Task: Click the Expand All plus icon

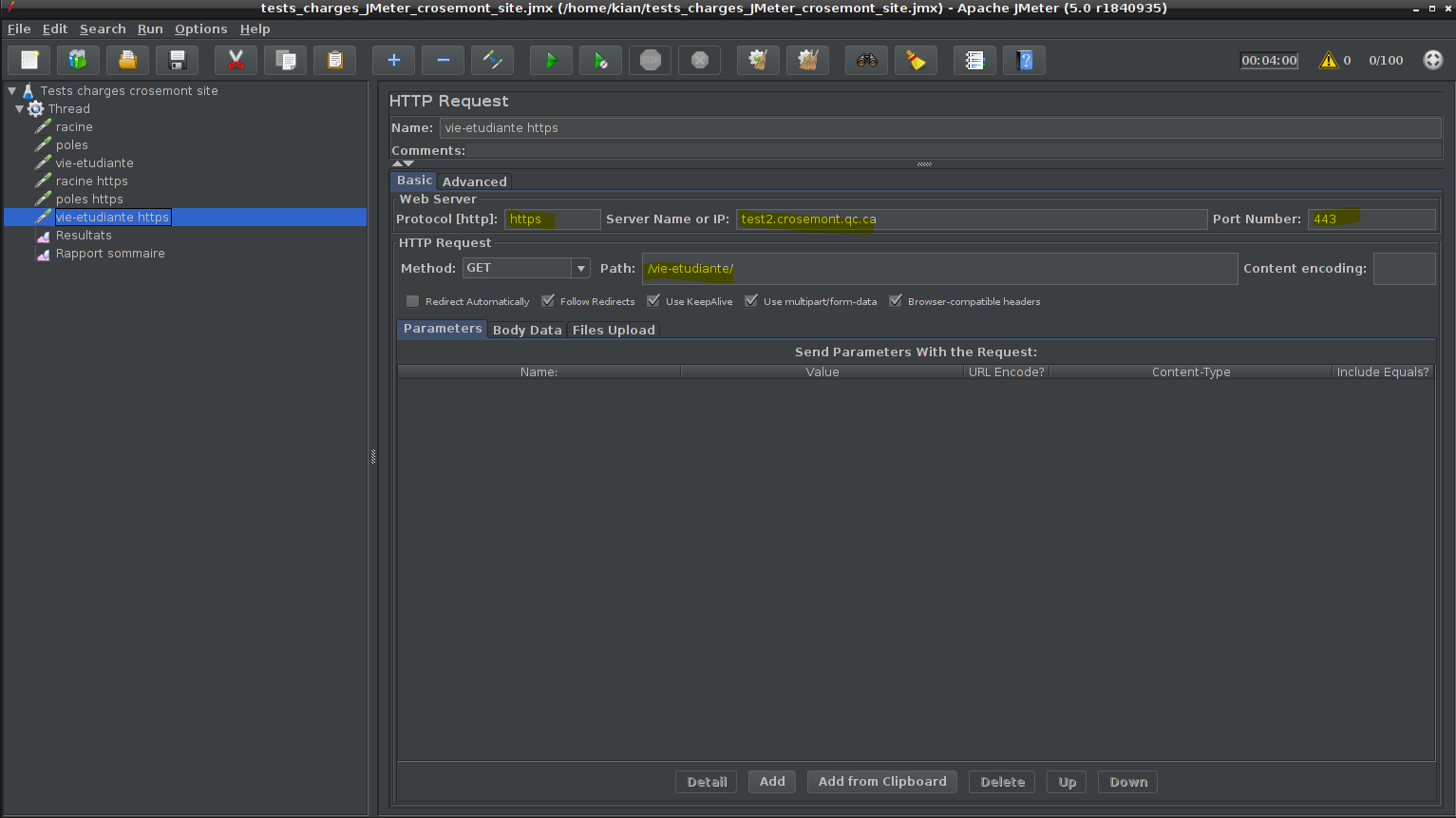Action: 393,61
